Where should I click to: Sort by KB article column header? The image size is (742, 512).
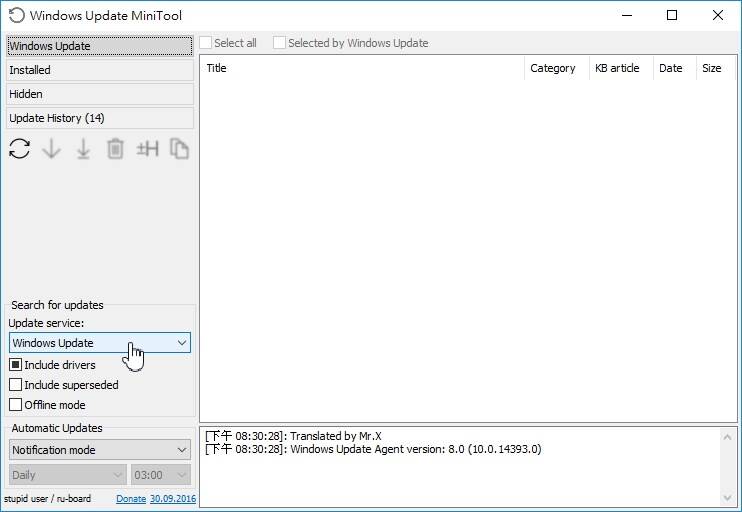pos(621,68)
